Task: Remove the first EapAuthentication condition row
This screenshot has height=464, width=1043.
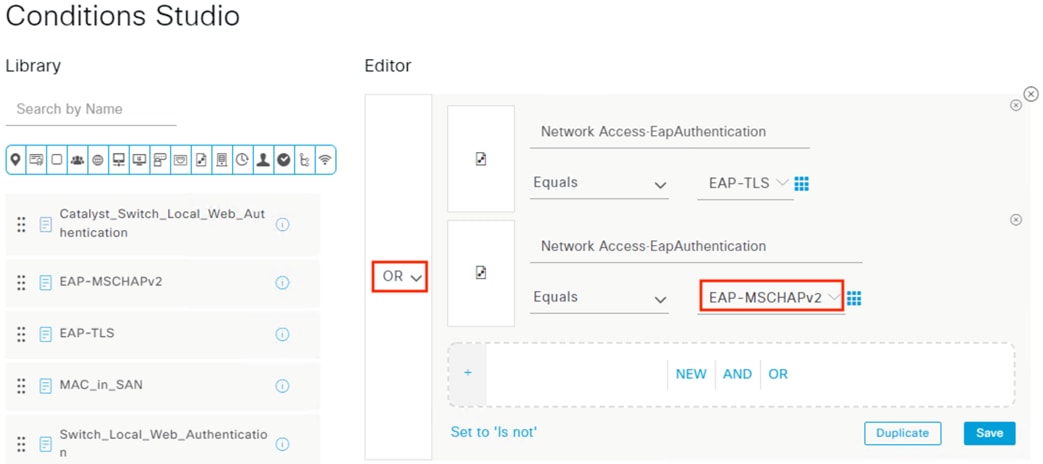Action: [x=1016, y=105]
